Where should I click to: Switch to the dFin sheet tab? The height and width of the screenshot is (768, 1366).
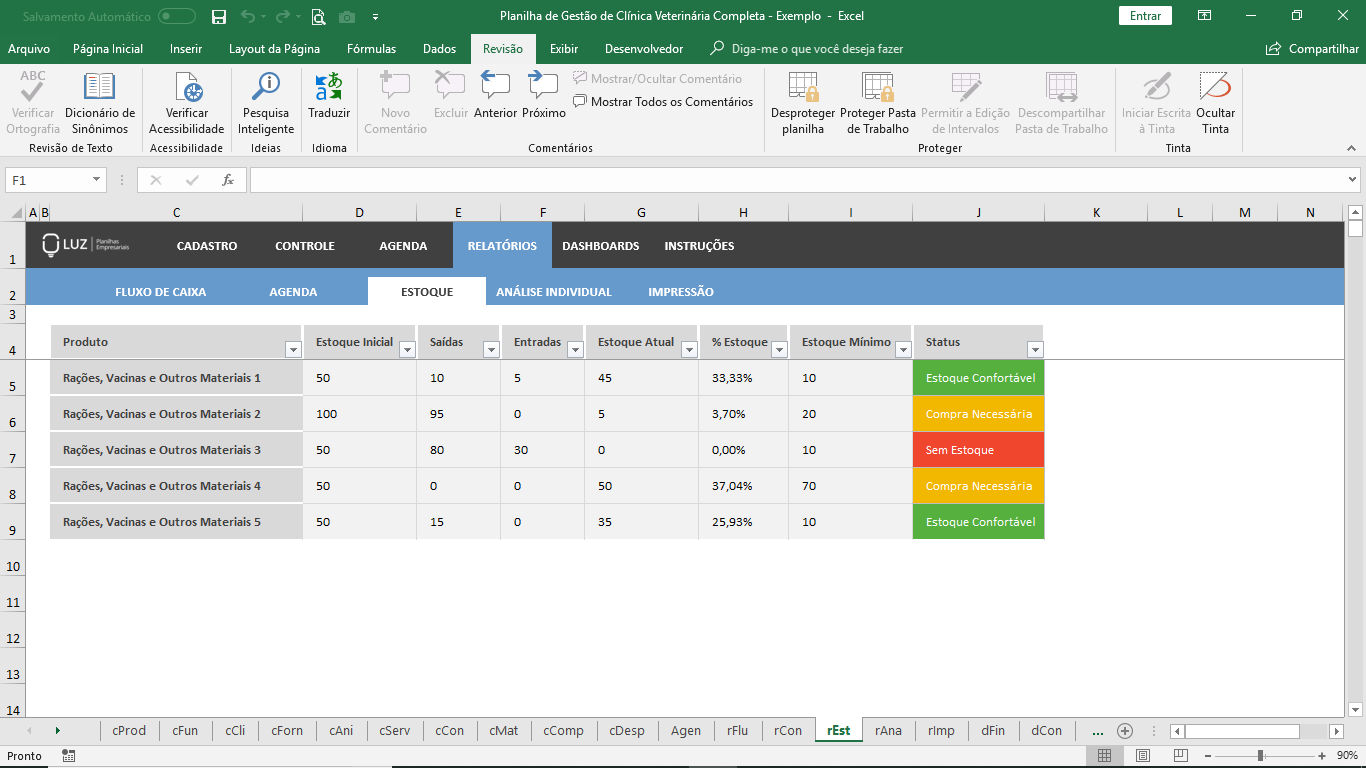pyautogui.click(x=993, y=731)
